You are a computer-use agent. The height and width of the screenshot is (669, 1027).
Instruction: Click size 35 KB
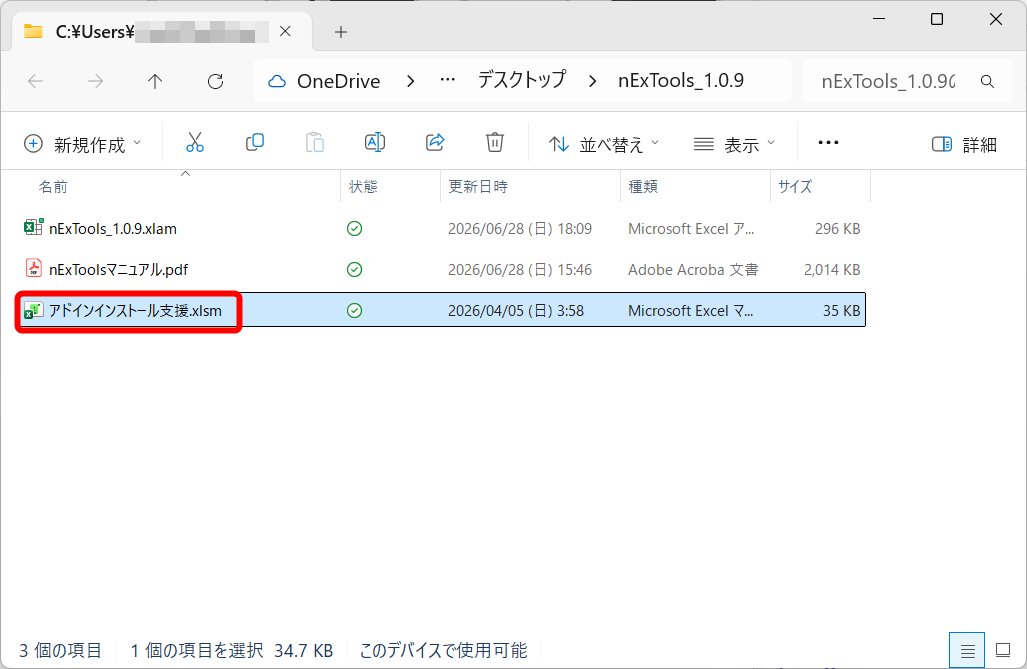click(842, 311)
